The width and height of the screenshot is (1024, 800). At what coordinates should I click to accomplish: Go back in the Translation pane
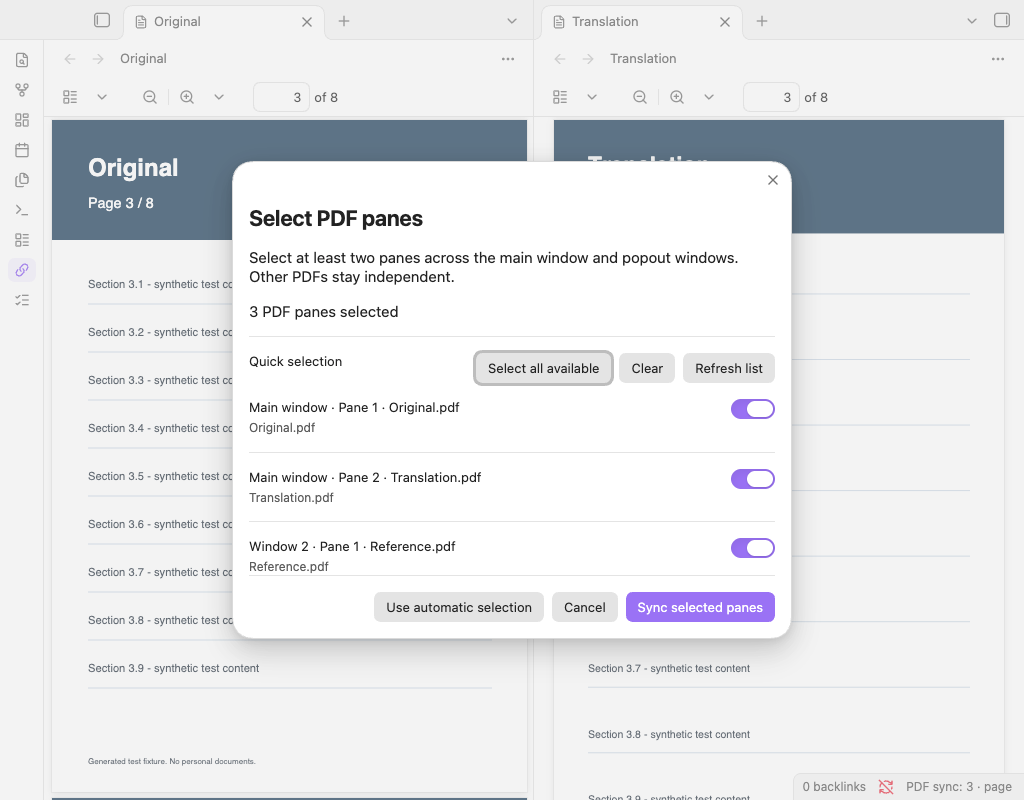click(560, 59)
